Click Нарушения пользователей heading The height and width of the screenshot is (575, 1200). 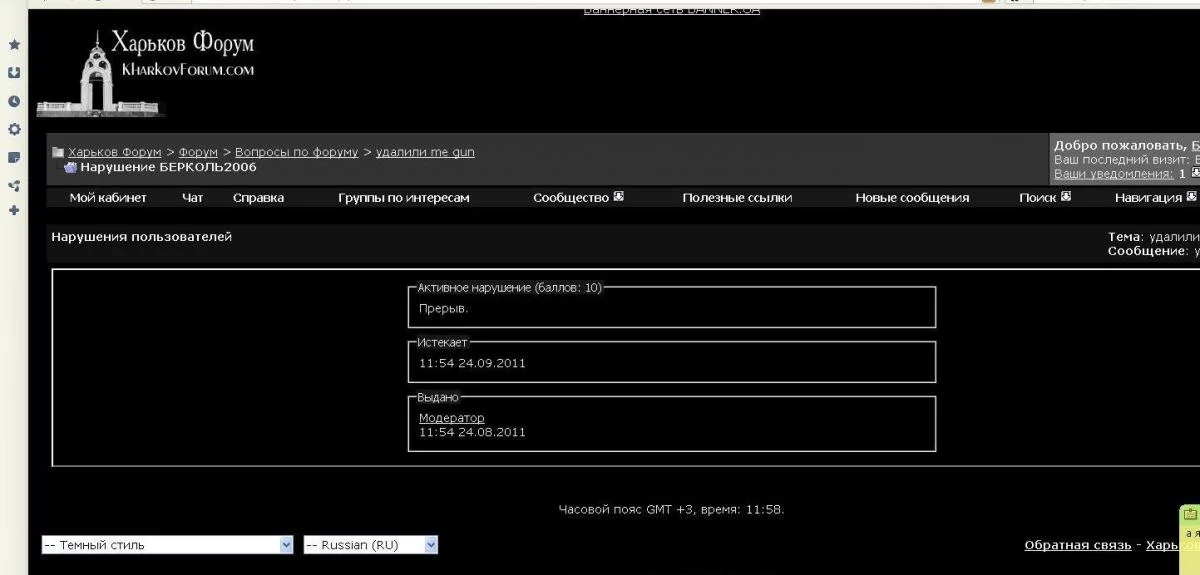click(141, 237)
